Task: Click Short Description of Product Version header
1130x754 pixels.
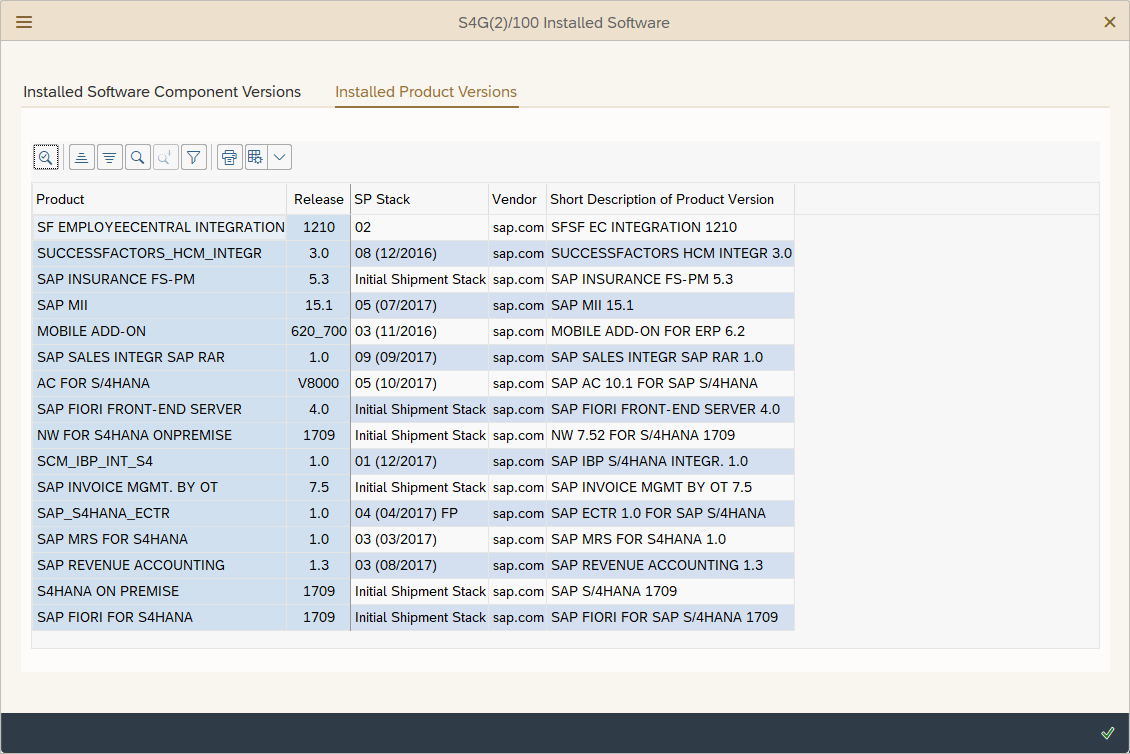Action: coord(670,199)
